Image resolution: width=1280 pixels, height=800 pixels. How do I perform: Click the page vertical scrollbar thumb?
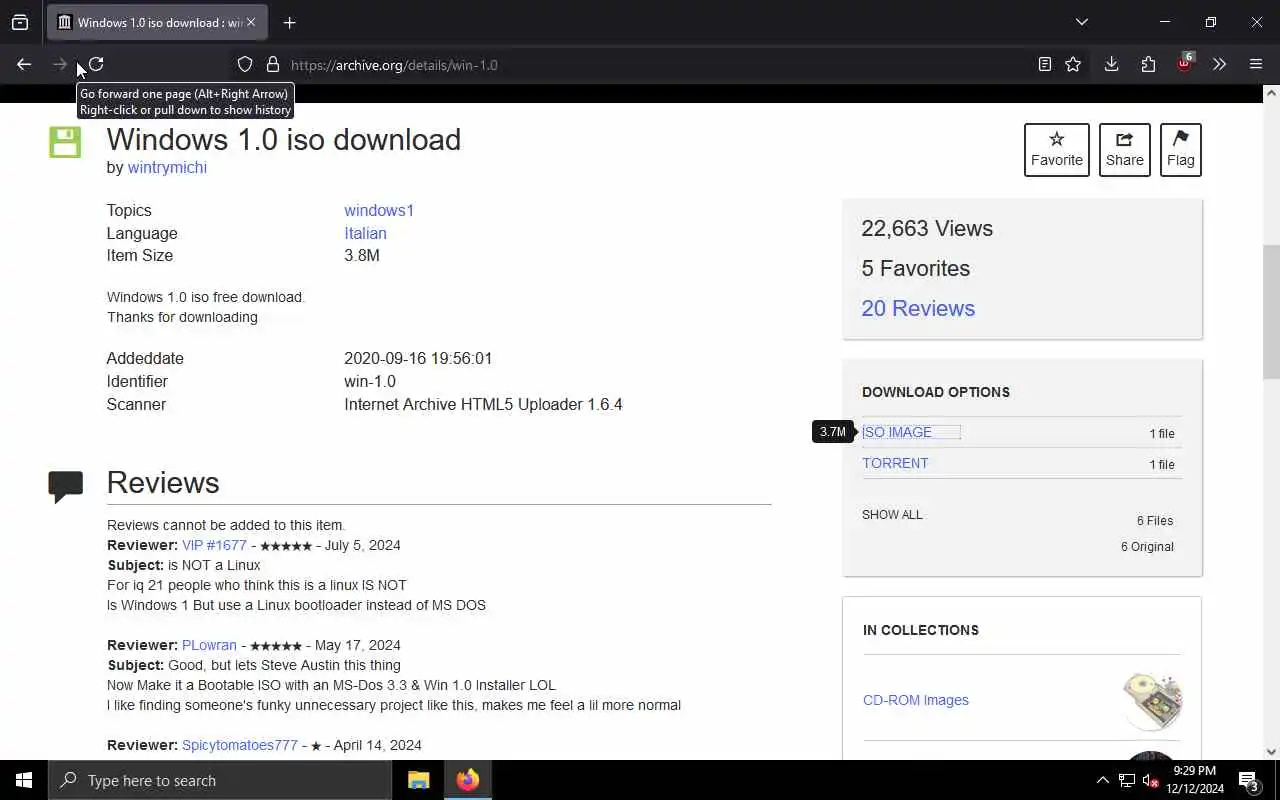[1271, 312]
